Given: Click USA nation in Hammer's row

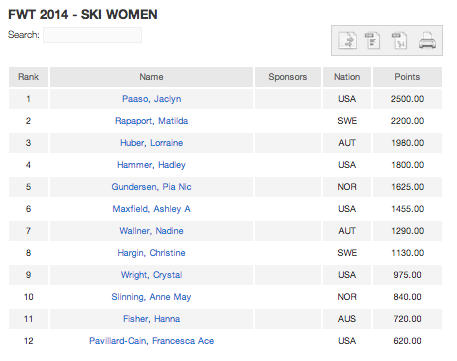Looking at the screenshot, I should click(x=347, y=165).
